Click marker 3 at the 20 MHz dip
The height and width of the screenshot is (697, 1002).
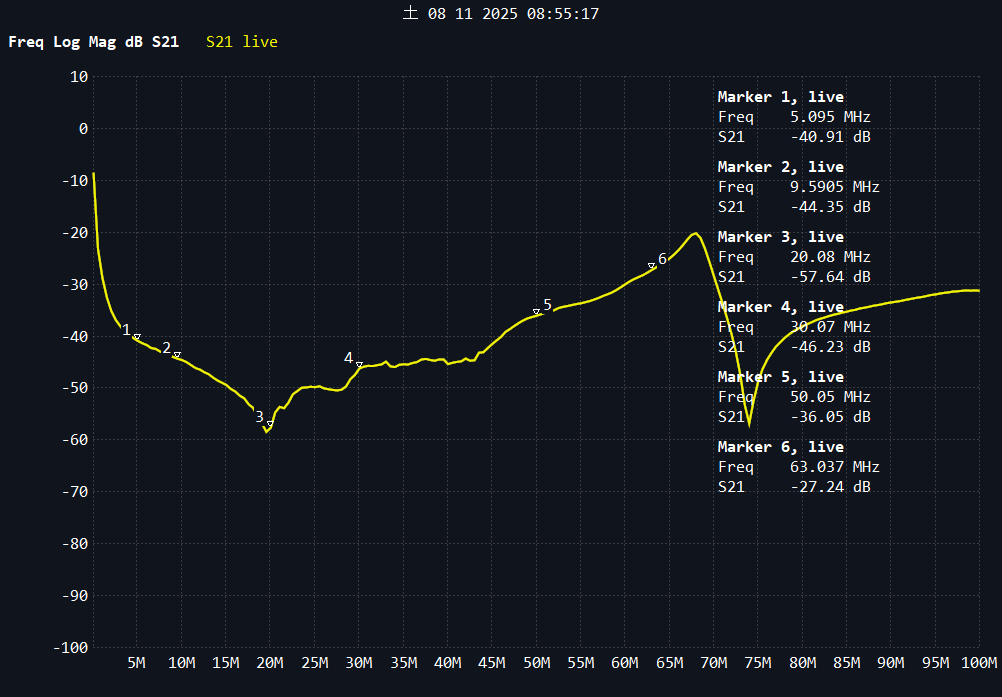pos(270,424)
